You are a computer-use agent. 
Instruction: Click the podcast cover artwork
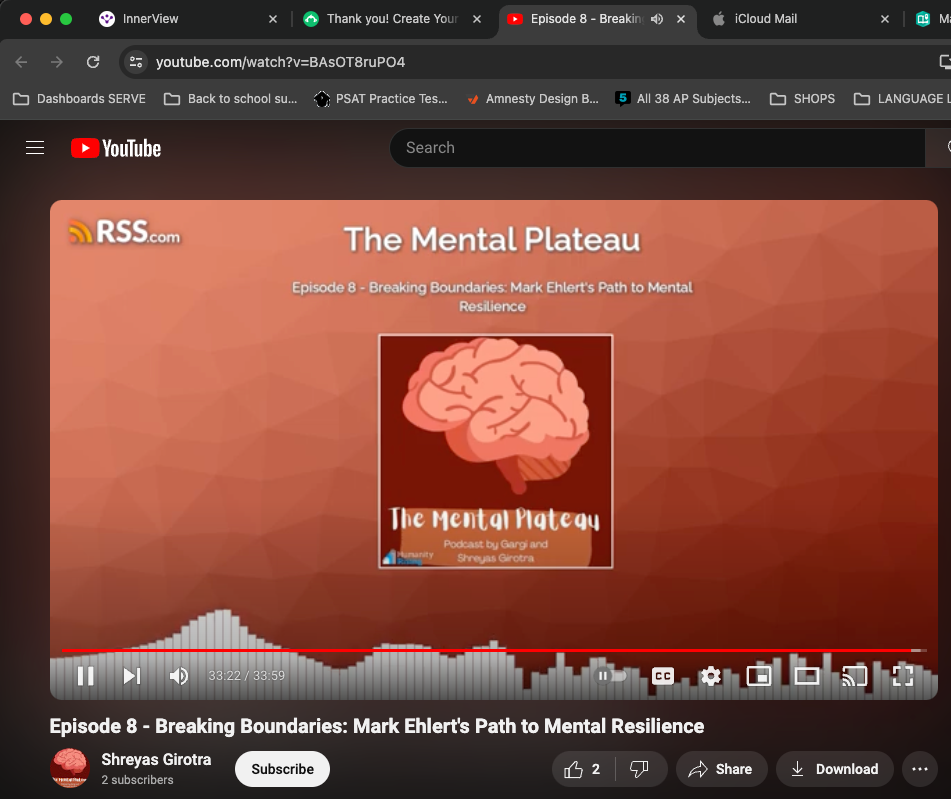click(496, 451)
